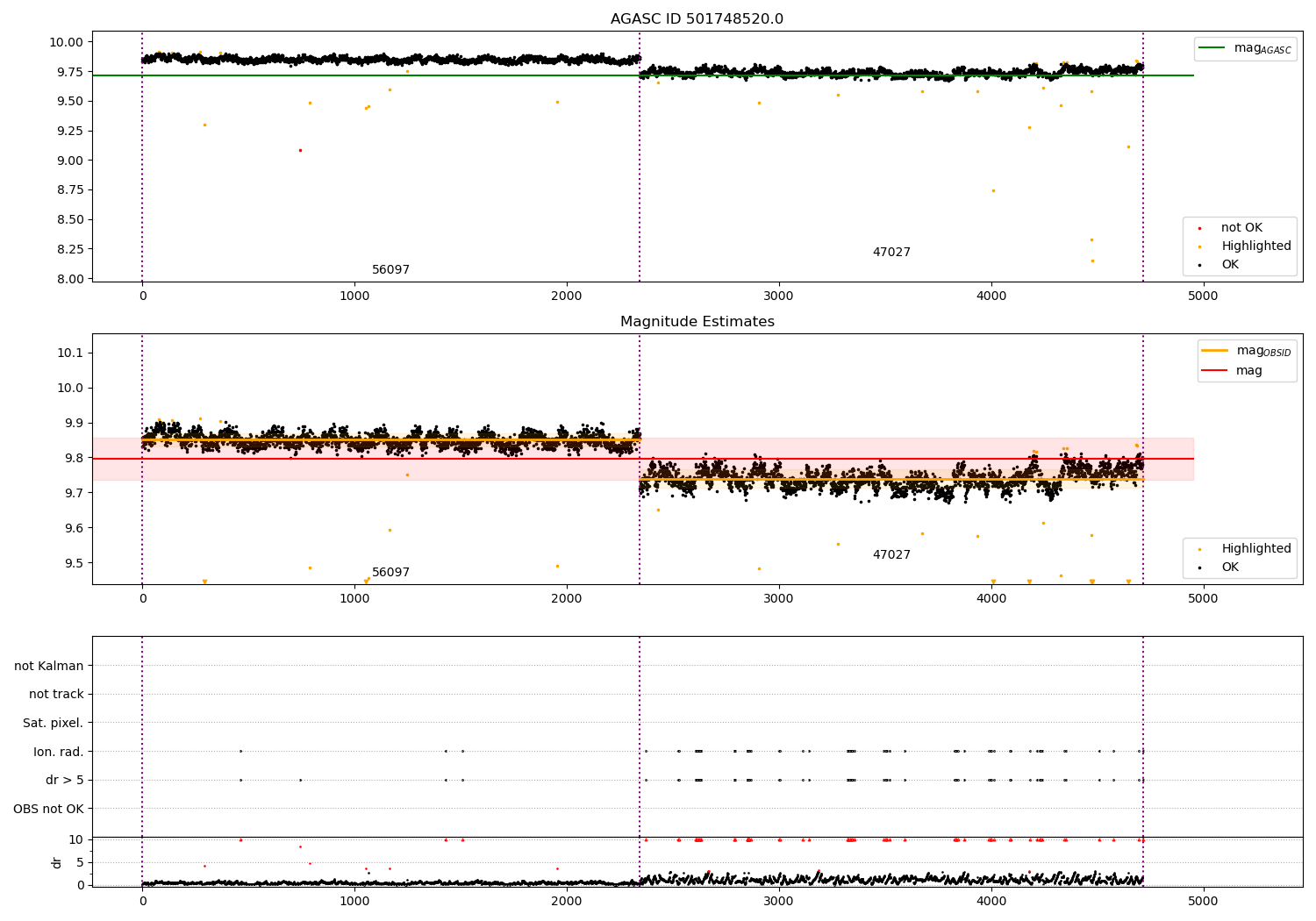Click the 'Sat. pixel.' row label
This screenshot has width=1316, height=921.
54,723
